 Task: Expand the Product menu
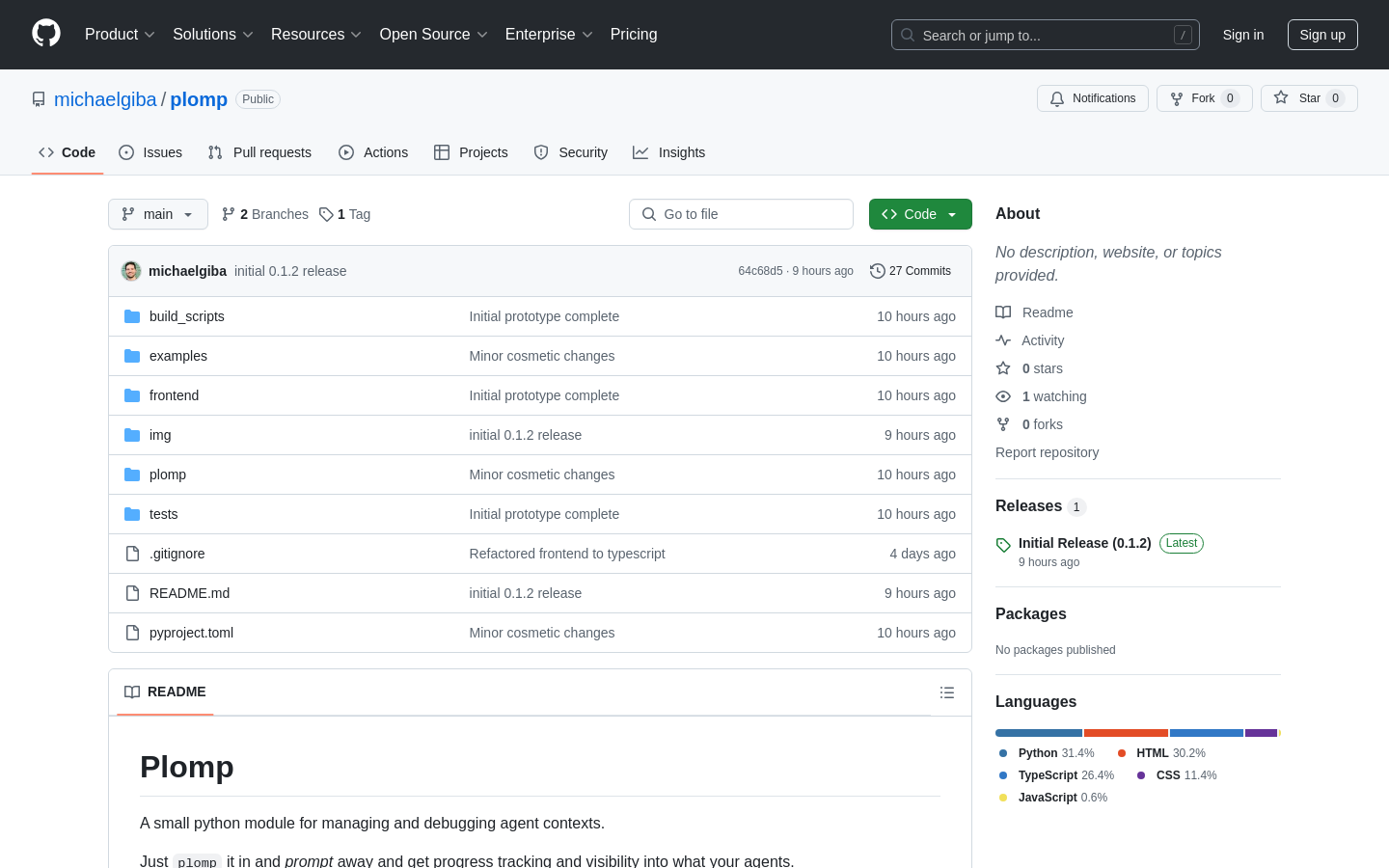(x=120, y=35)
